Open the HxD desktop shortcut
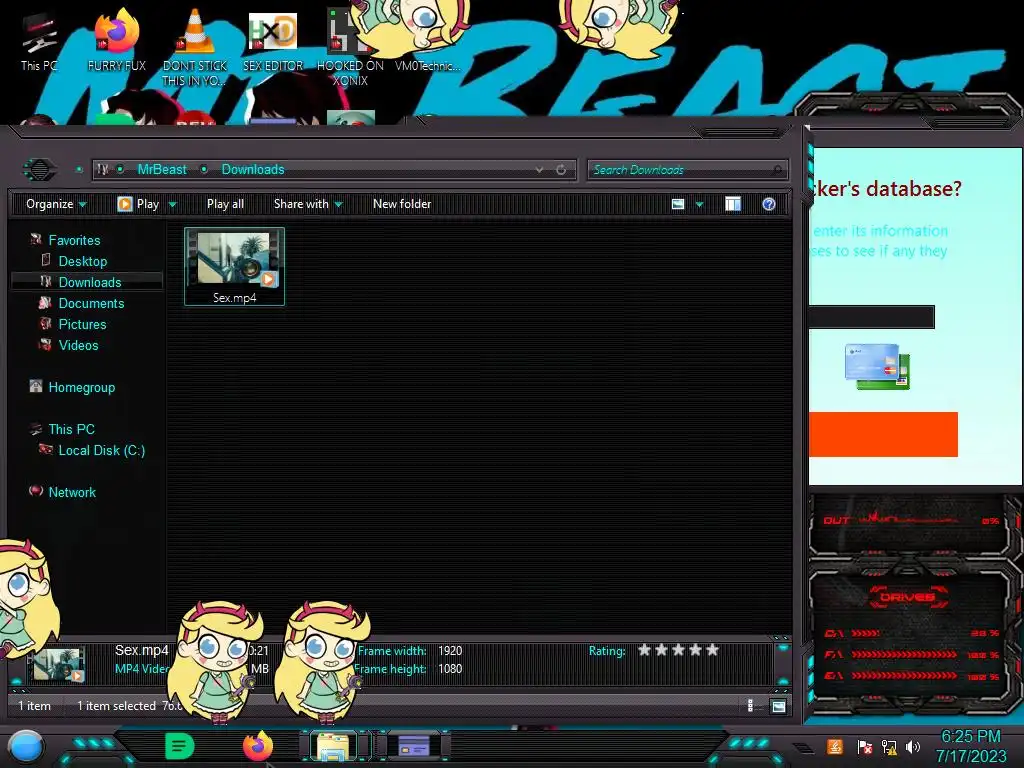Viewport: 1024px width, 768px height. coord(273,40)
